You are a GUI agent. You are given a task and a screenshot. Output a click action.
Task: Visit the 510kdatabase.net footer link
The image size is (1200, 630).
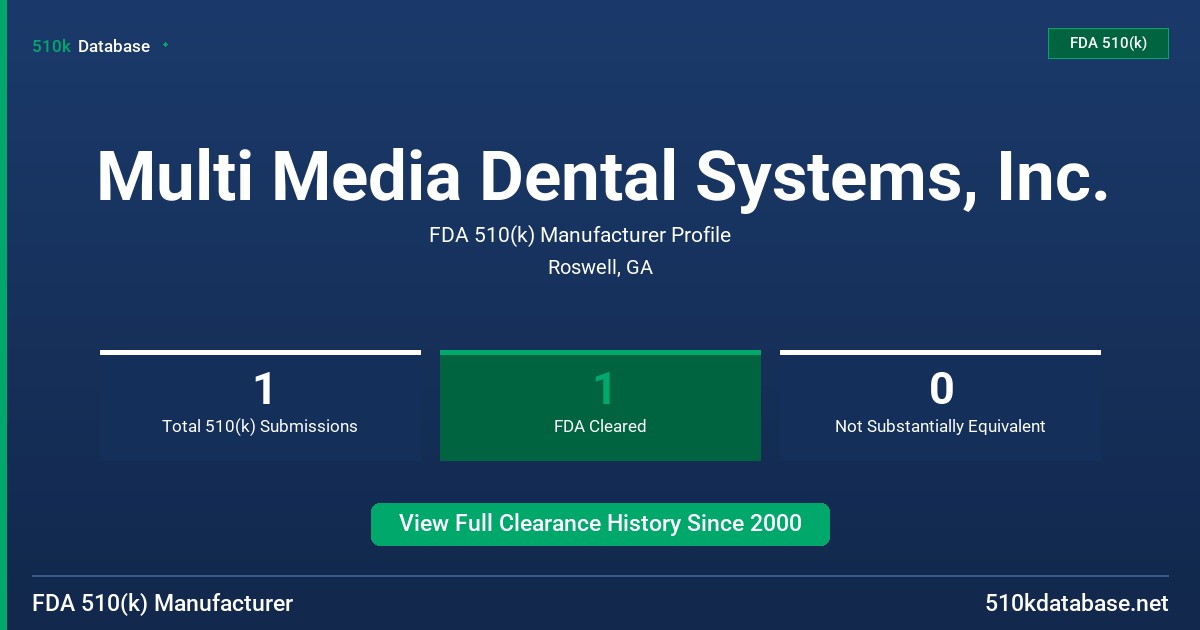tap(1076, 603)
